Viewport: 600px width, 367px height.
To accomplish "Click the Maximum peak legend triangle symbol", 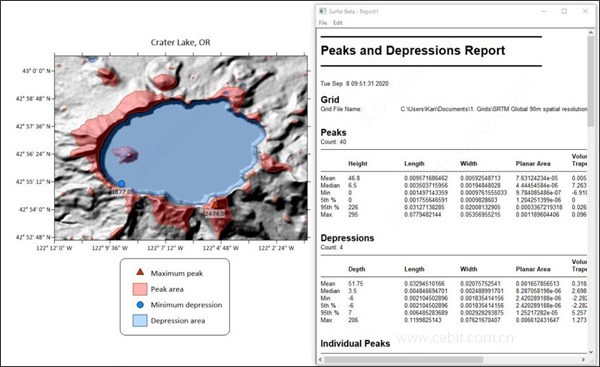I will 140,272.
